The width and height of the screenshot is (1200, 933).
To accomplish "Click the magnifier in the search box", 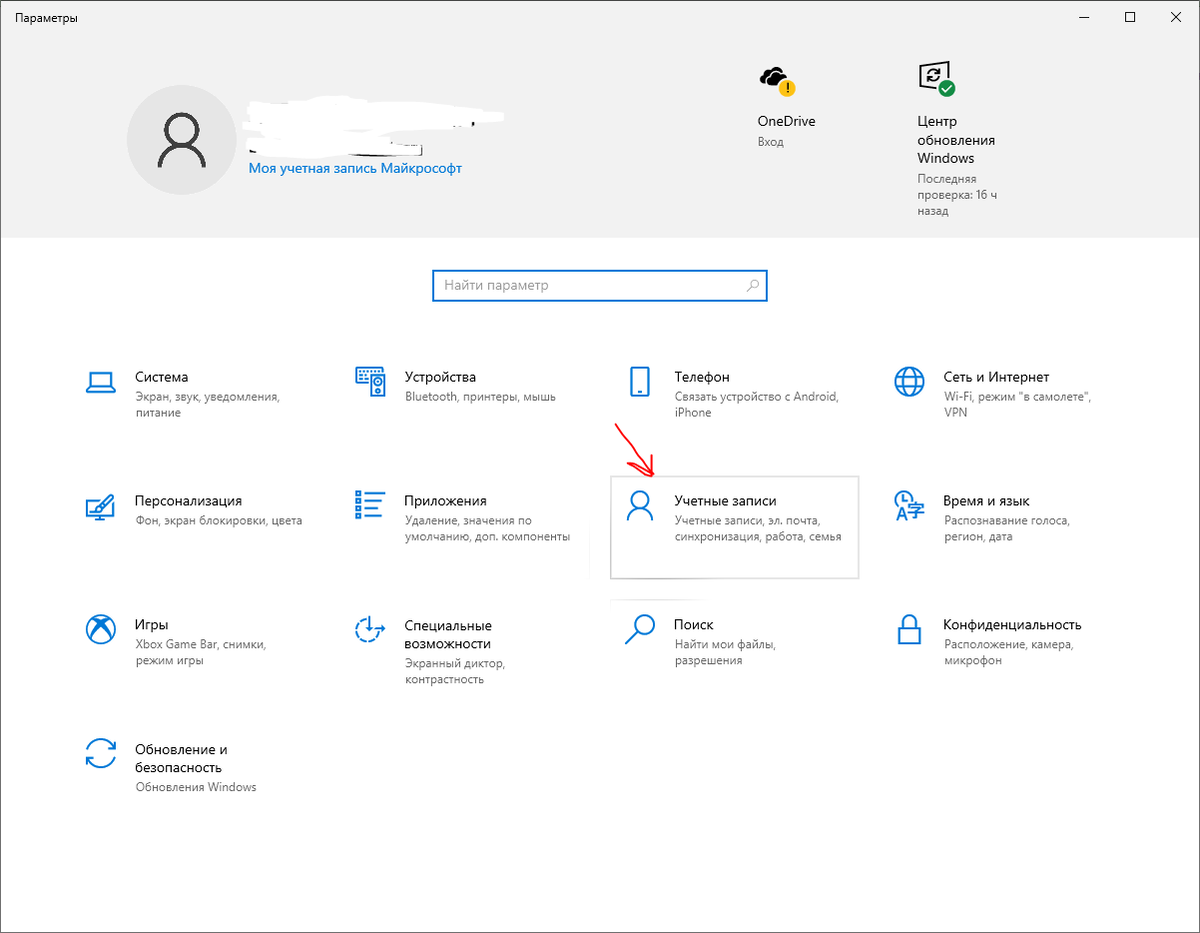I will pyautogui.click(x=753, y=286).
